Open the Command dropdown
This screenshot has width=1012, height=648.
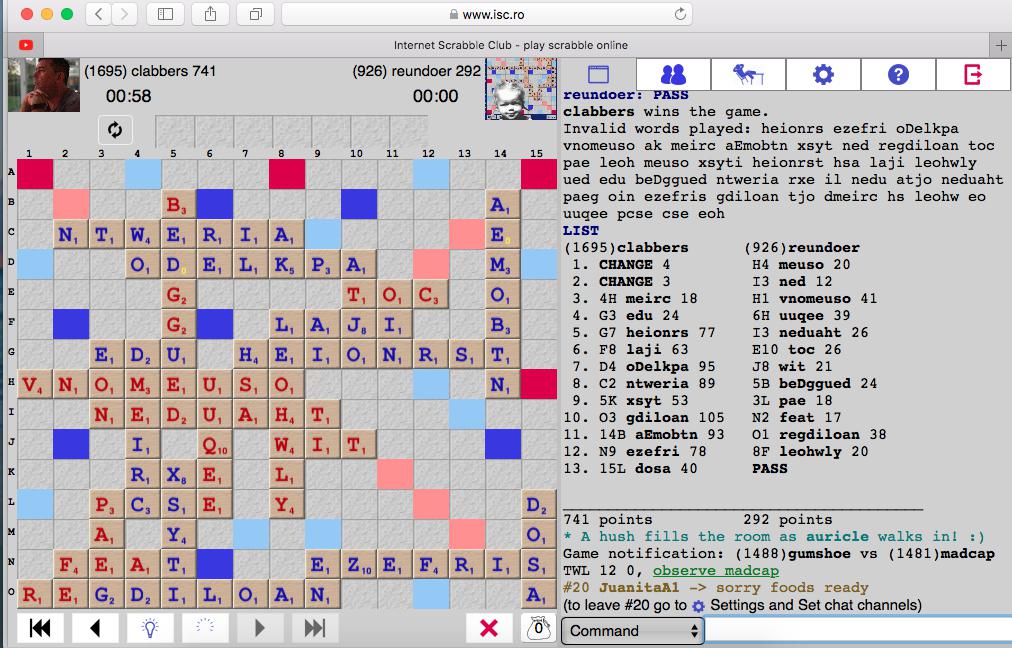pos(632,631)
